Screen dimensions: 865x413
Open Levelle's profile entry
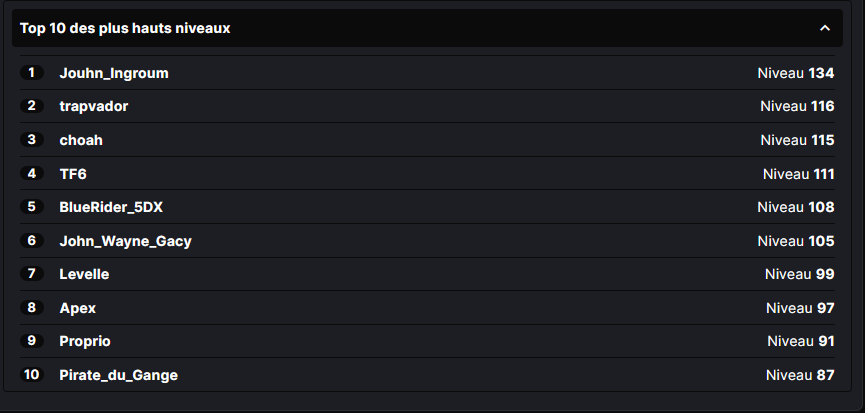(84, 274)
